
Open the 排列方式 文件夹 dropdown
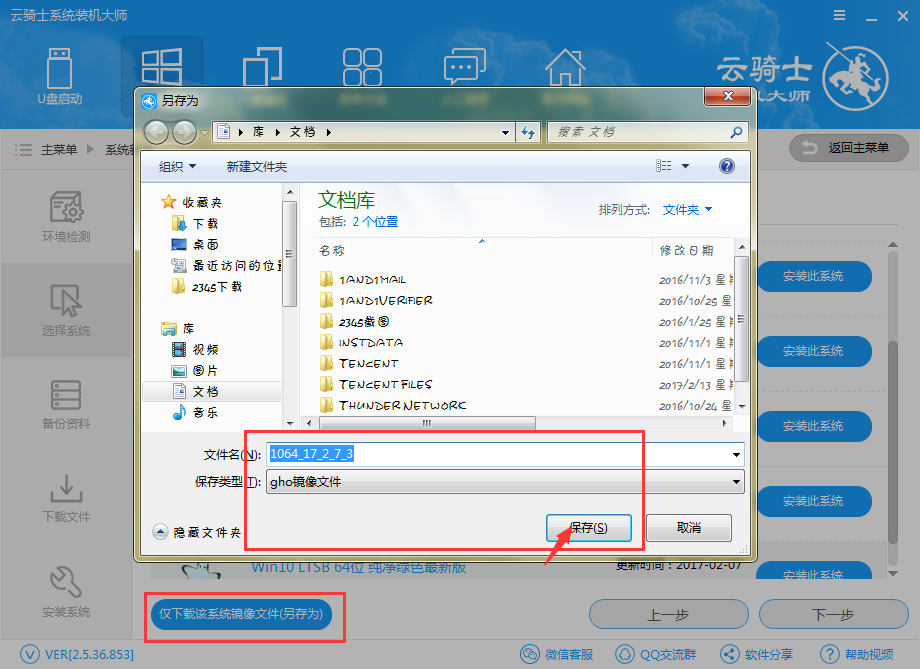tap(687, 210)
